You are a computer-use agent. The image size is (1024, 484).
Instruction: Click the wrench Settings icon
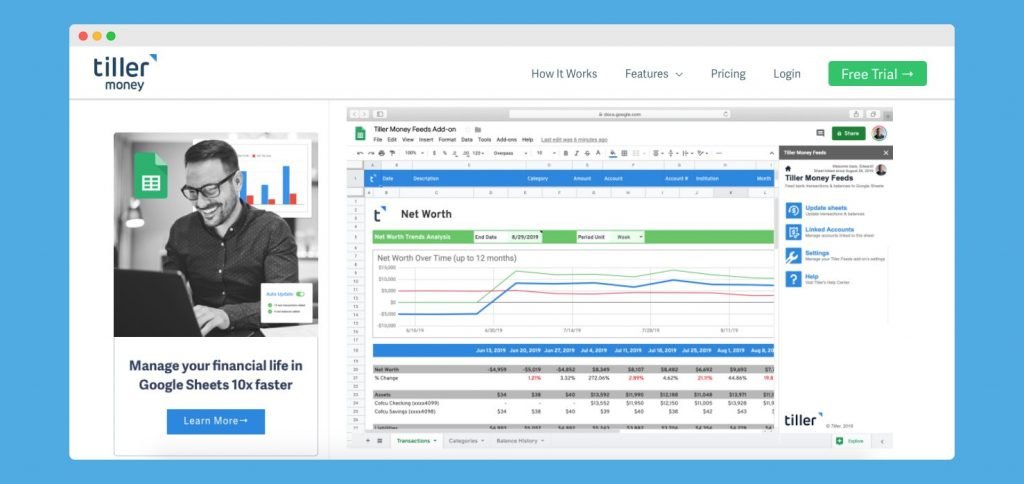(x=793, y=256)
